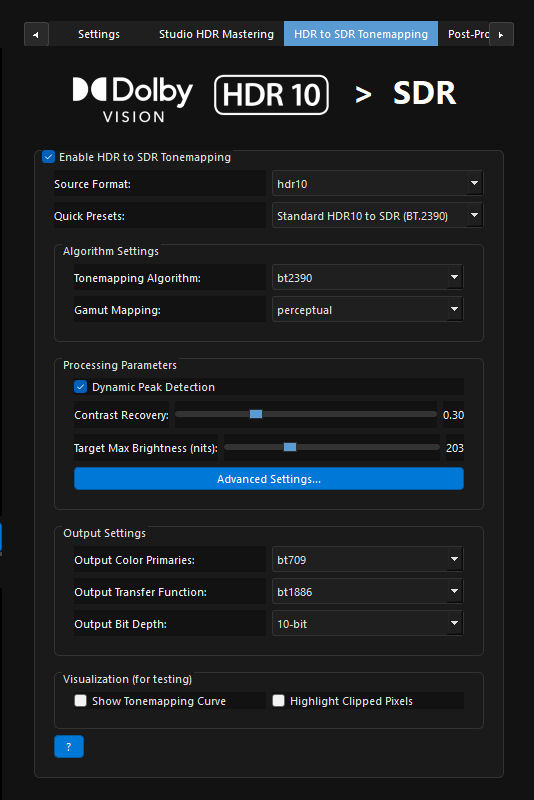
Task: Open the Output Bit Depth dropdown
Action: [367, 623]
